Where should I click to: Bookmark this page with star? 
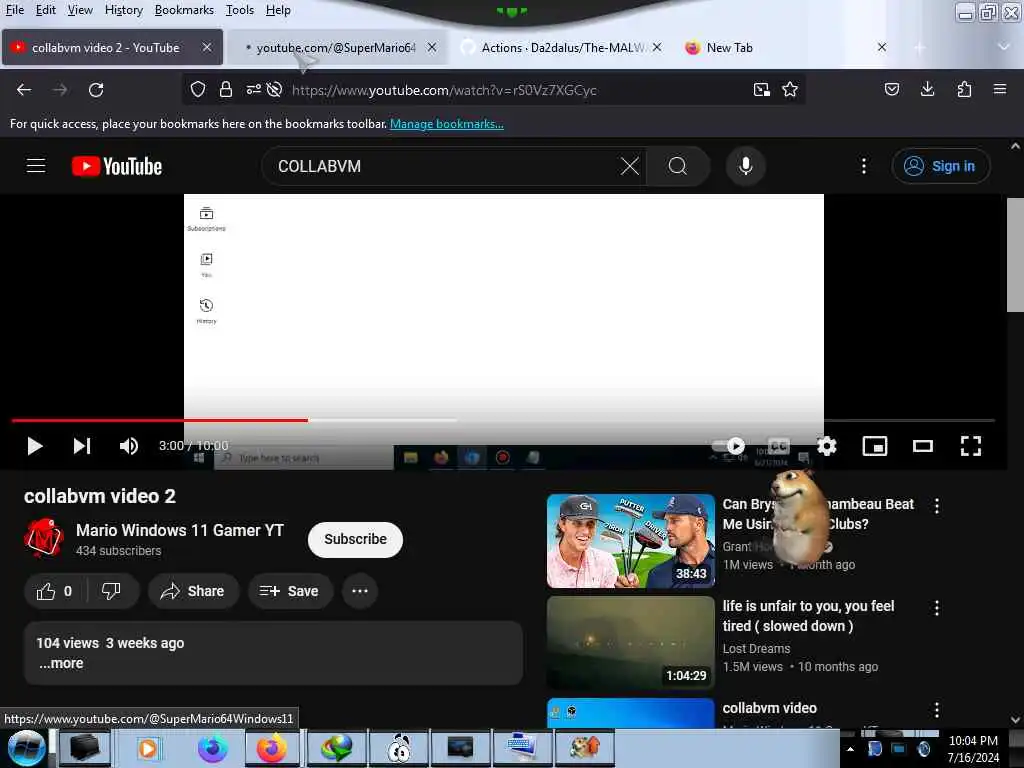coord(790,89)
